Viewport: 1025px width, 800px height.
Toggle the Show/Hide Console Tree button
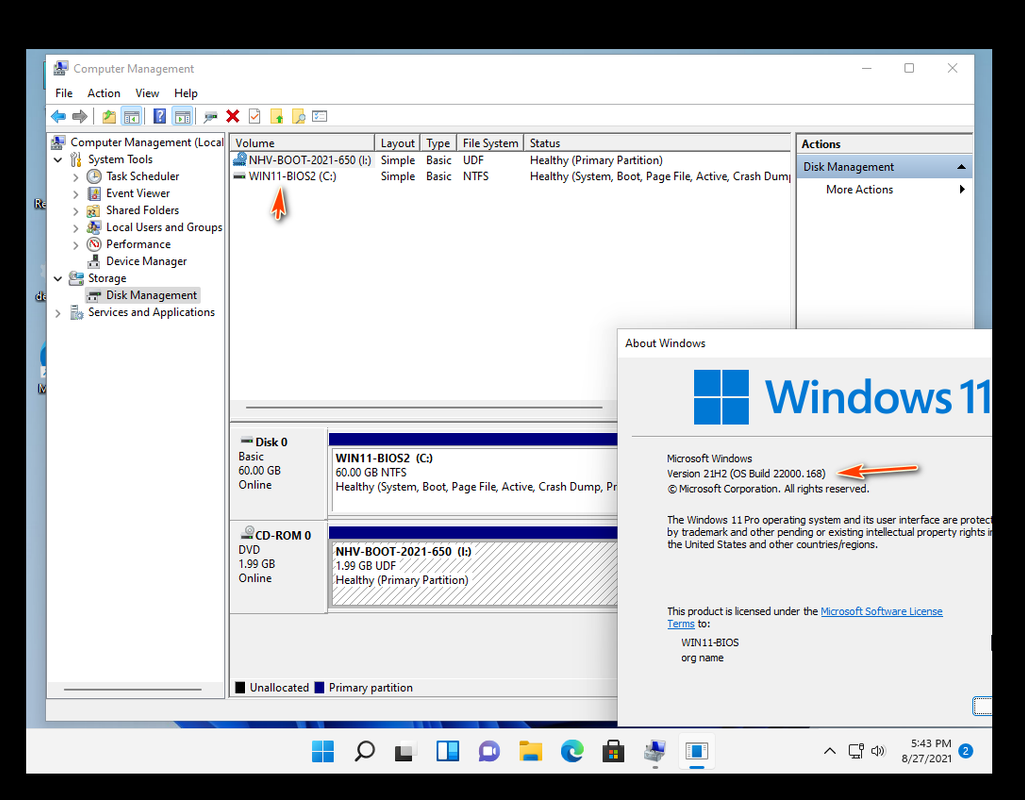131,117
